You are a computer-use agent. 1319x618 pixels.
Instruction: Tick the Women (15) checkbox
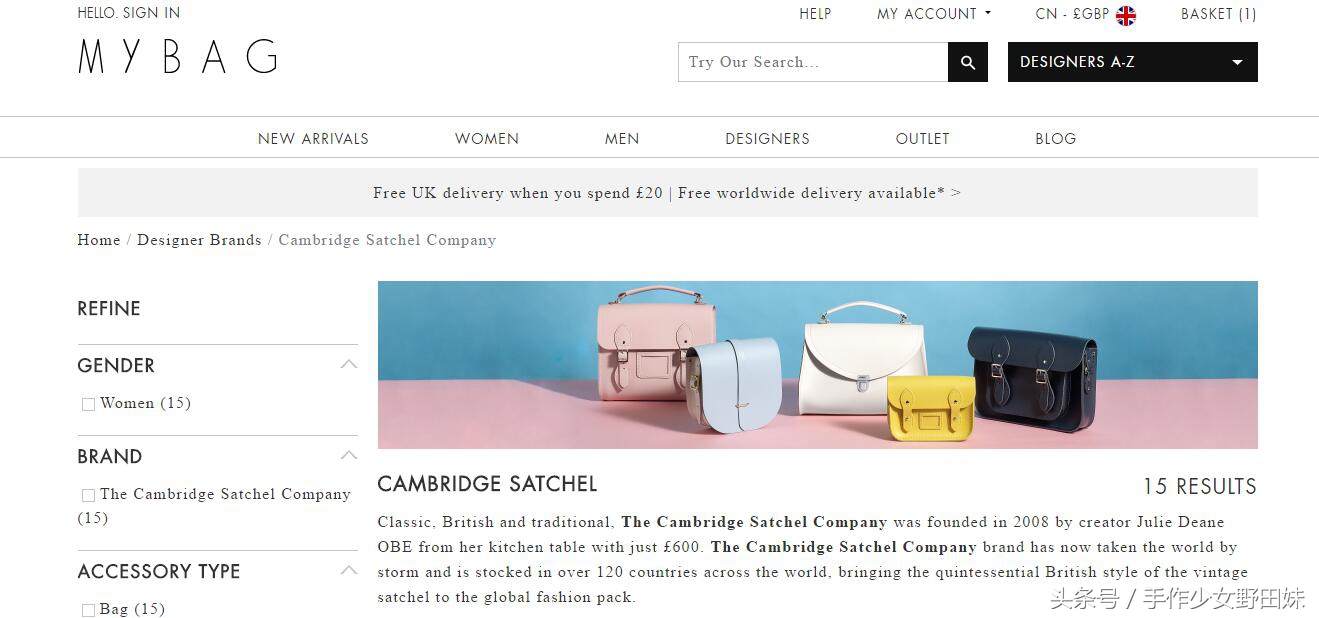(x=88, y=404)
